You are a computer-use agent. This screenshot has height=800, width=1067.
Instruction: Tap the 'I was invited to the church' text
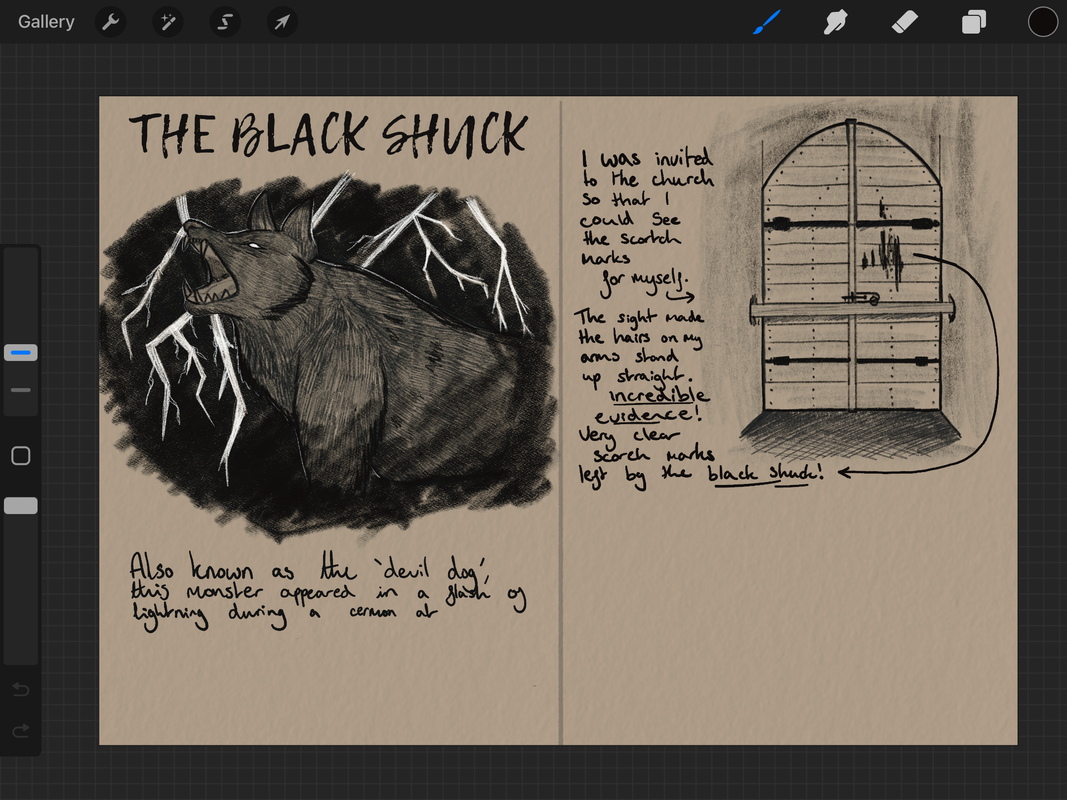[x=647, y=169]
